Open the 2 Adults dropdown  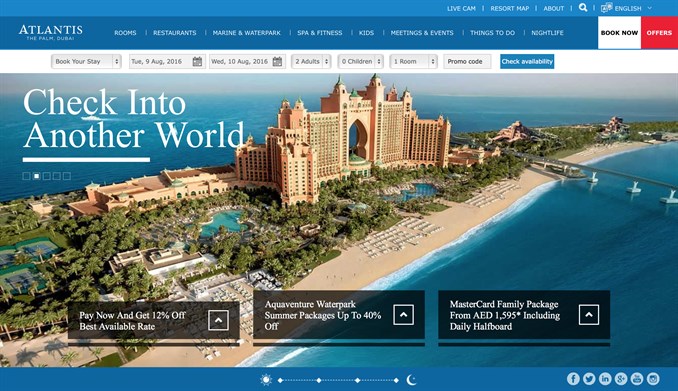(x=311, y=61)
